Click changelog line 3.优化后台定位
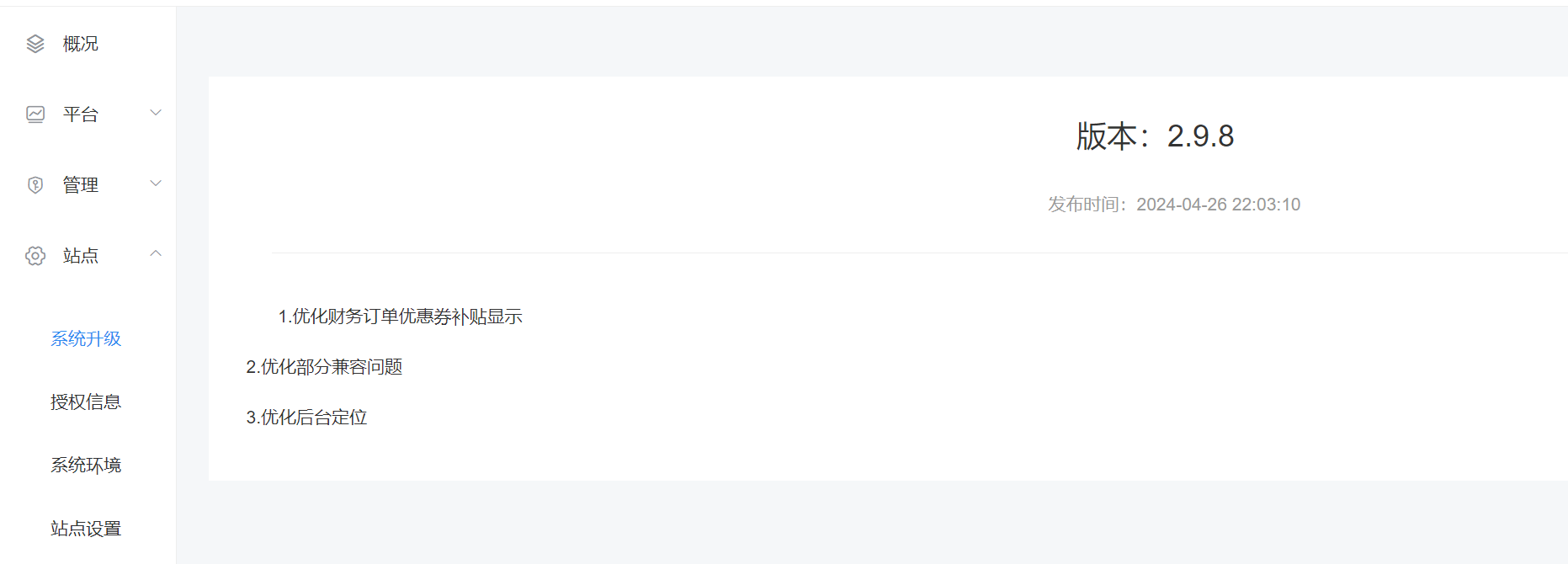The width and height of the screenshot is (1568, 564). tap(306, 418)
